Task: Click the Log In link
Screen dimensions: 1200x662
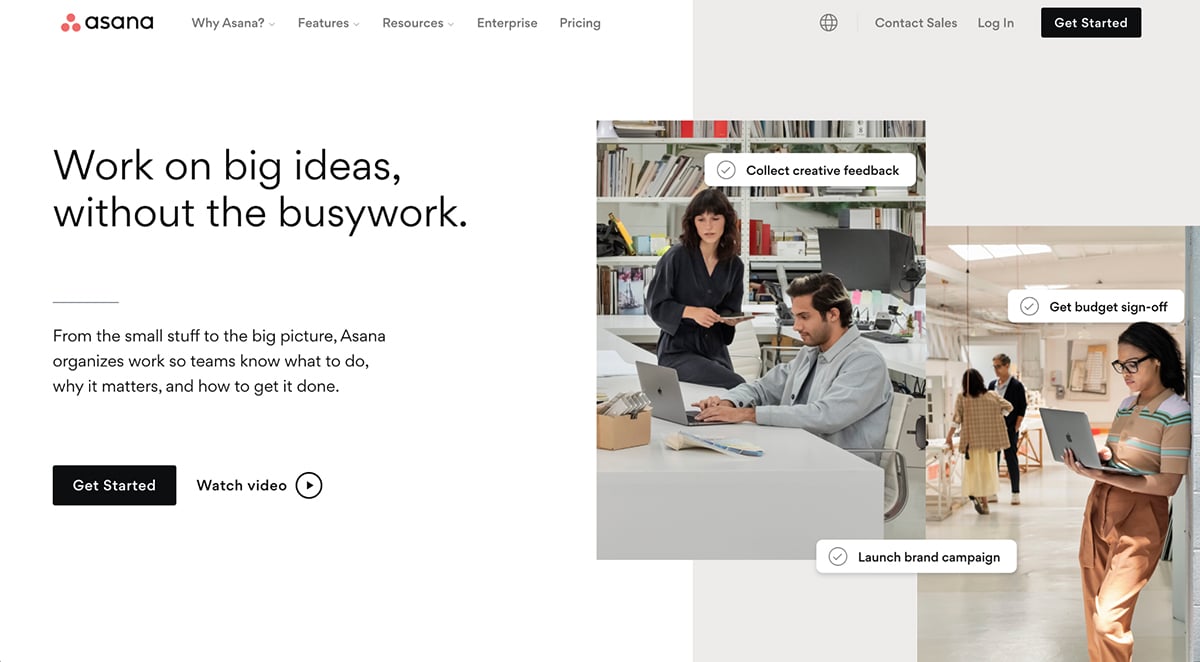Action: pos(995,22)
